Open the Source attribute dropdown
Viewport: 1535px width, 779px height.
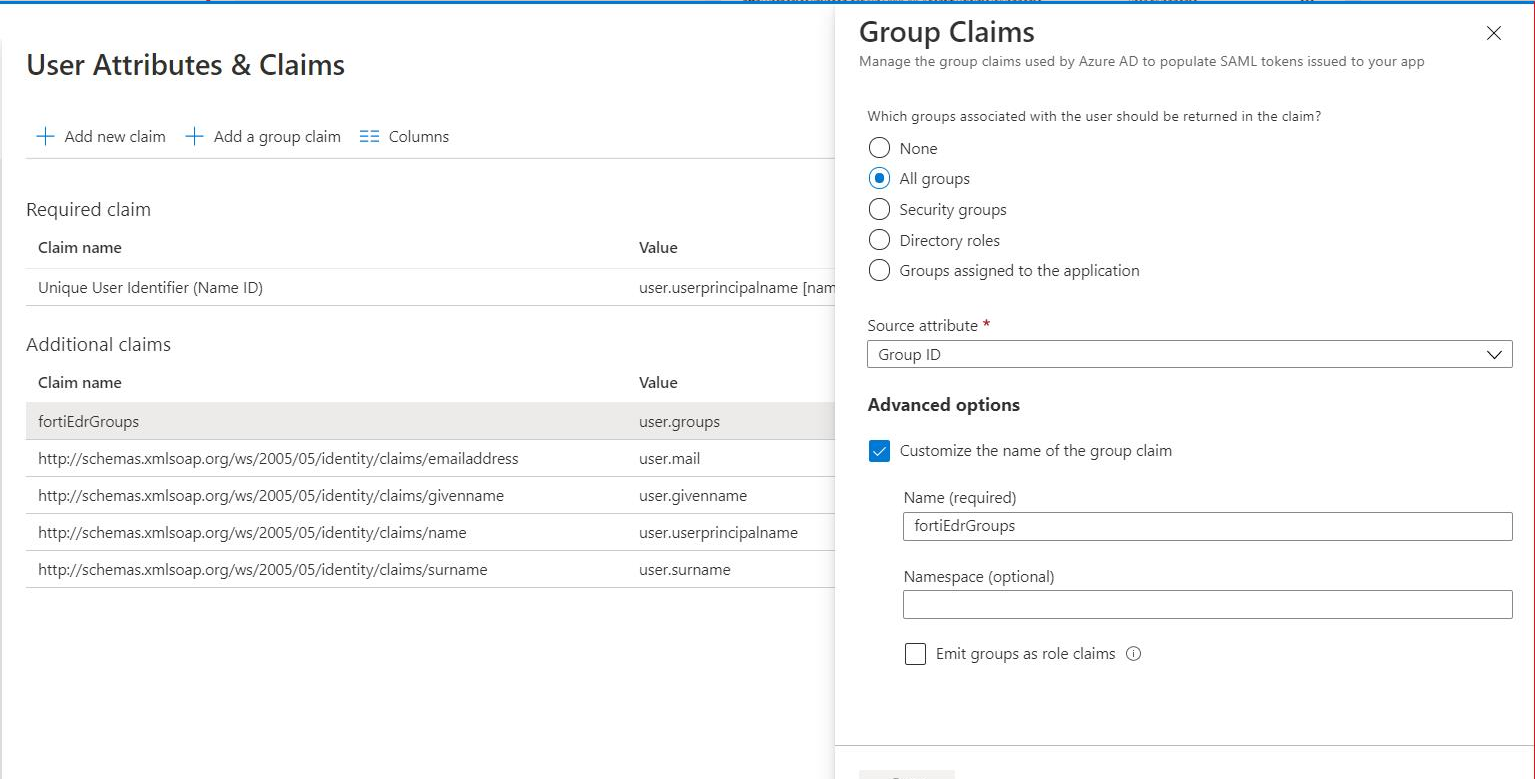pos(1188,355)
